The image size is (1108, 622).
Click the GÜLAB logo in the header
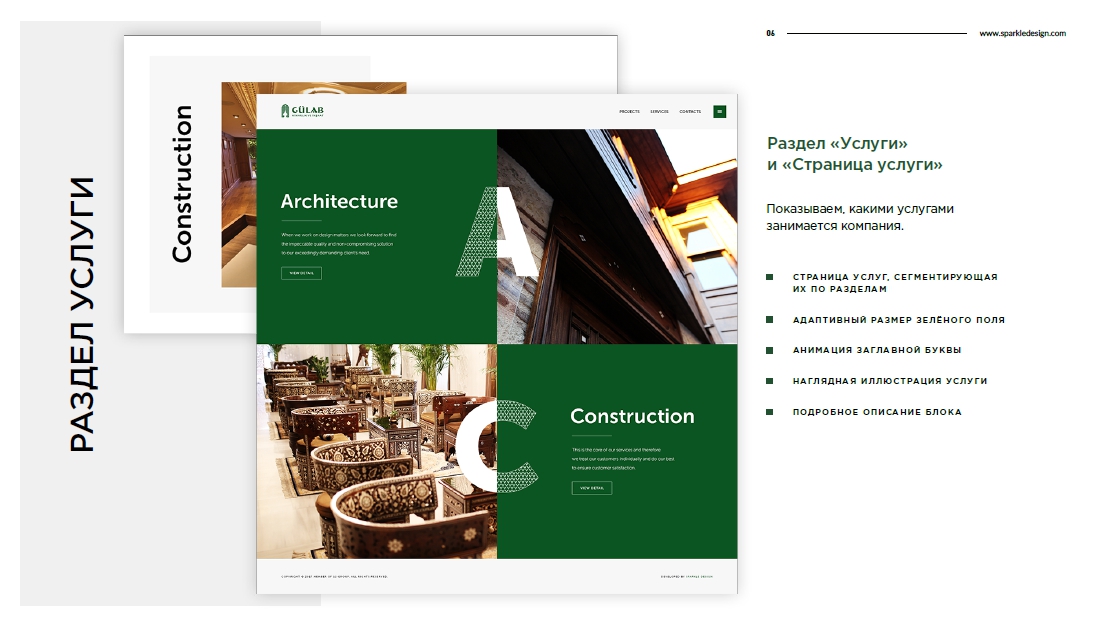302,110
